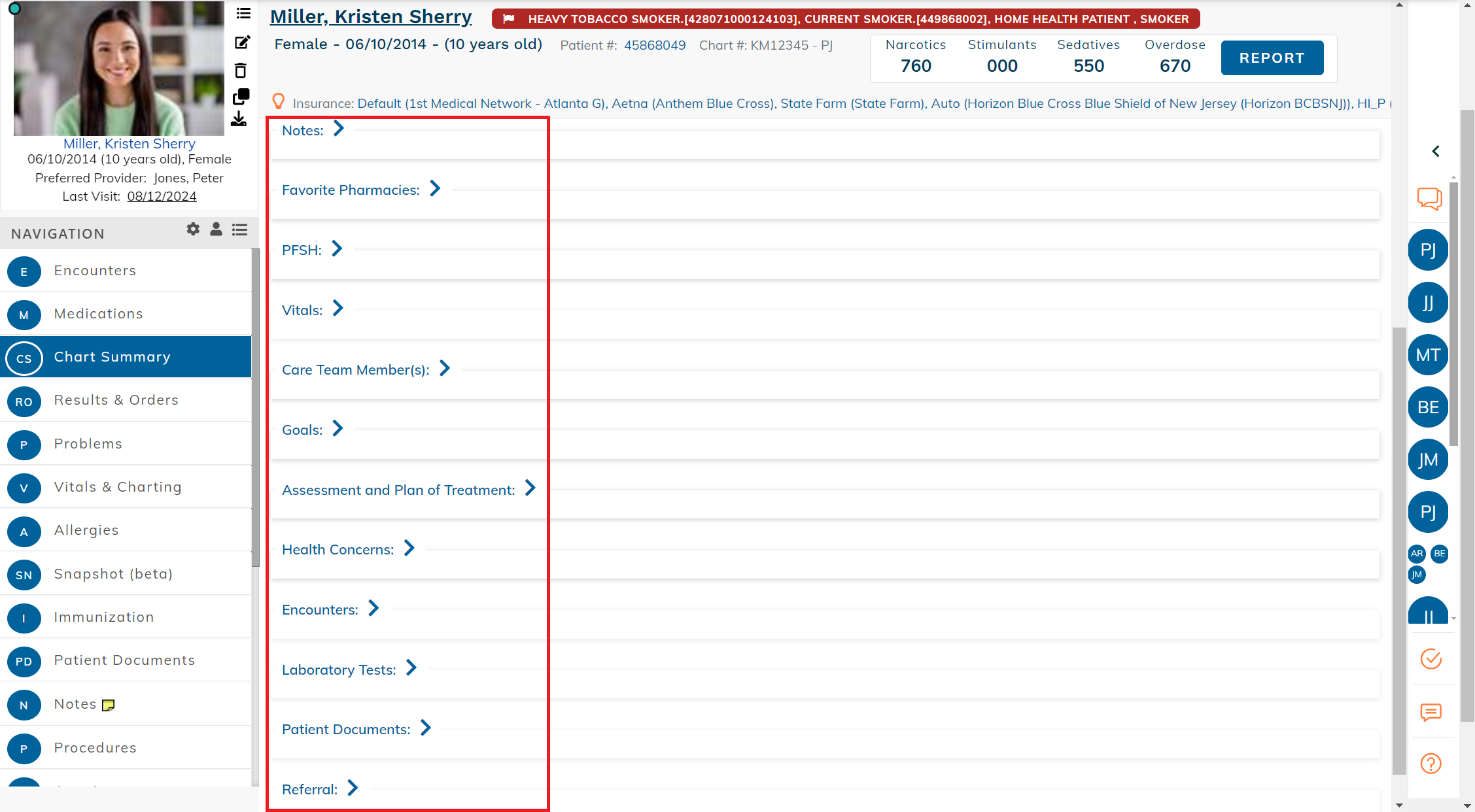Click the Navigation settings gear icon
Image resolution: width=1475 pixels, height=812 pixels.
(x=192, y=229)
